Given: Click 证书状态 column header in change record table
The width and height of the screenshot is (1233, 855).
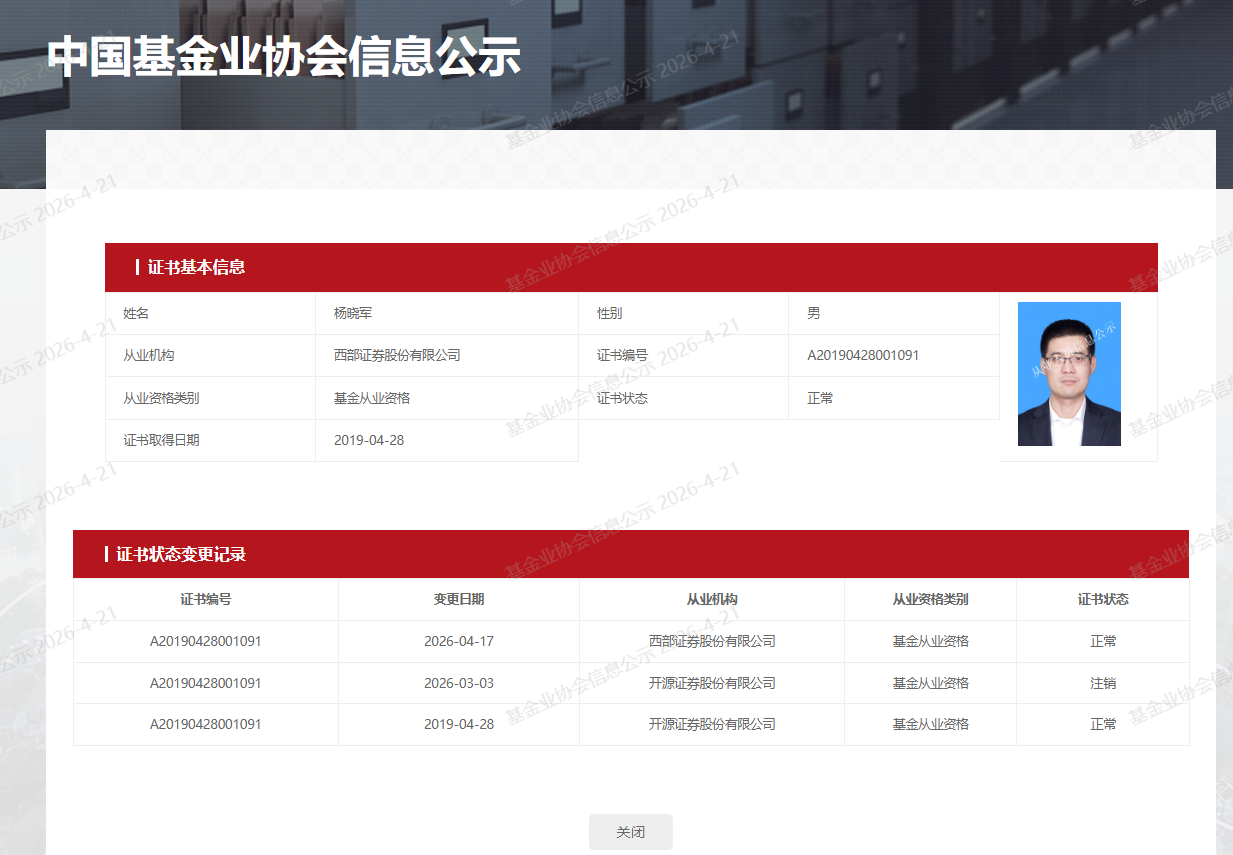Looking at the screenshot, I should 1103,599.
